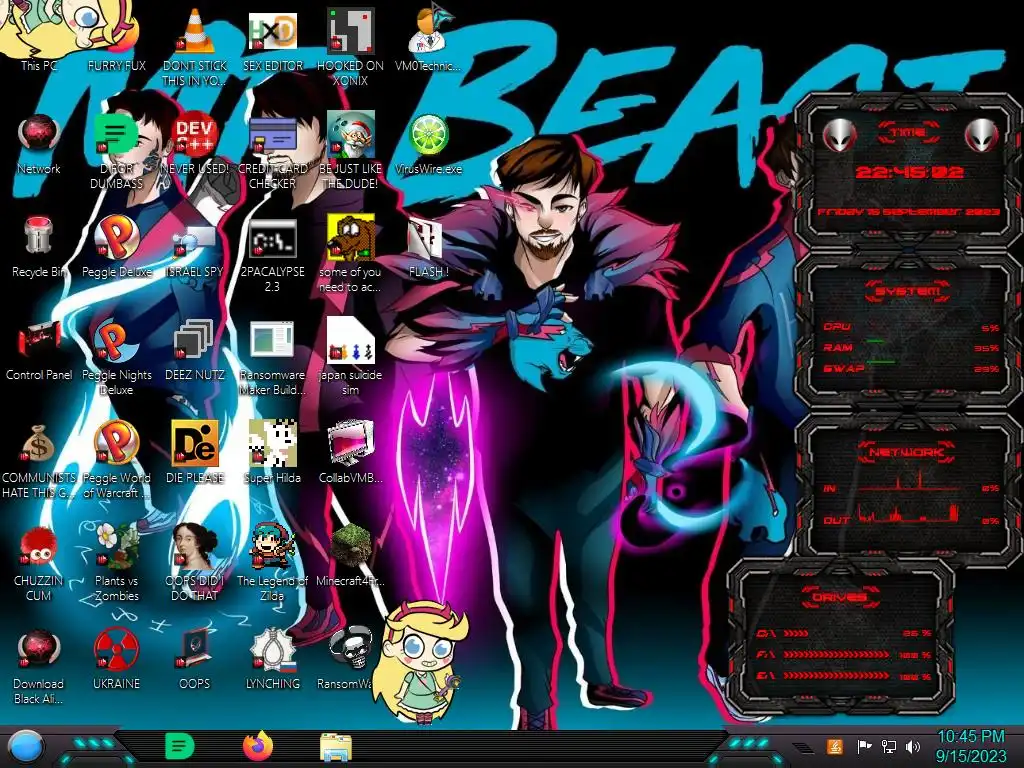Select Download Black Ali shortcut

pos(39,648)
